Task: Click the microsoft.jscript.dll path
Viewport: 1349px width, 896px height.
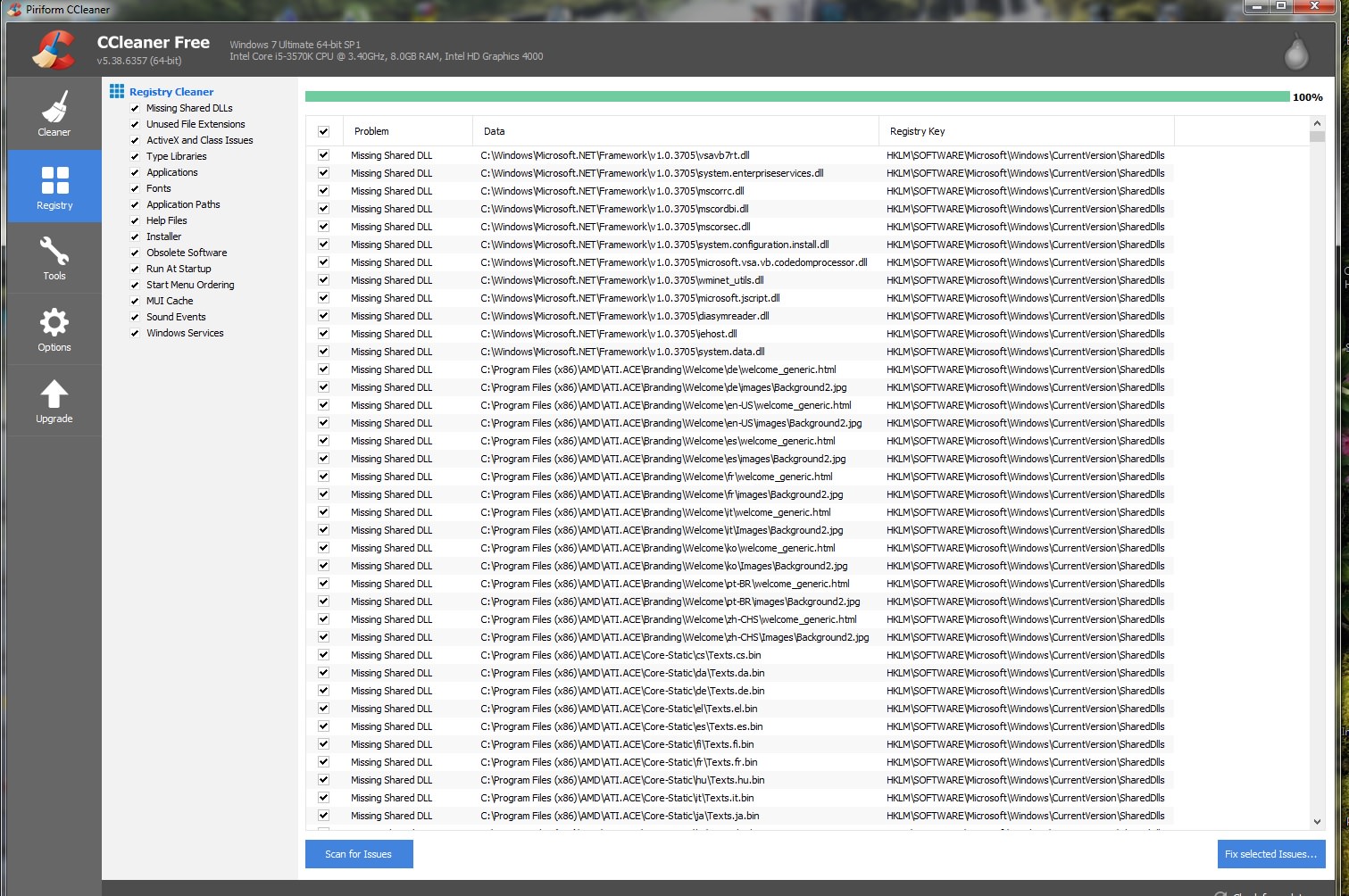Action: coord(630,298)
